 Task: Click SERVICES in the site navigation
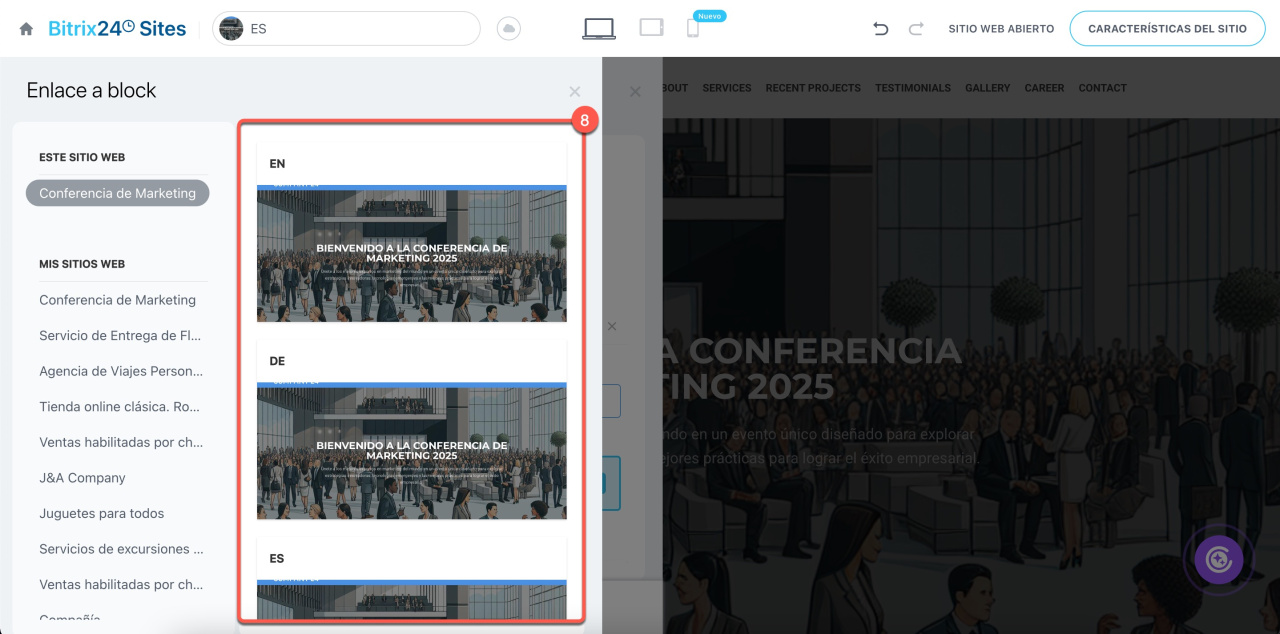click(727, 88)
